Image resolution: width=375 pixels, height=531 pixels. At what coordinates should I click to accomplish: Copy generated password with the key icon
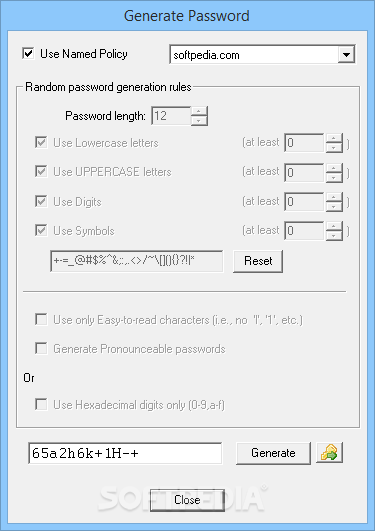click(329, 452)
